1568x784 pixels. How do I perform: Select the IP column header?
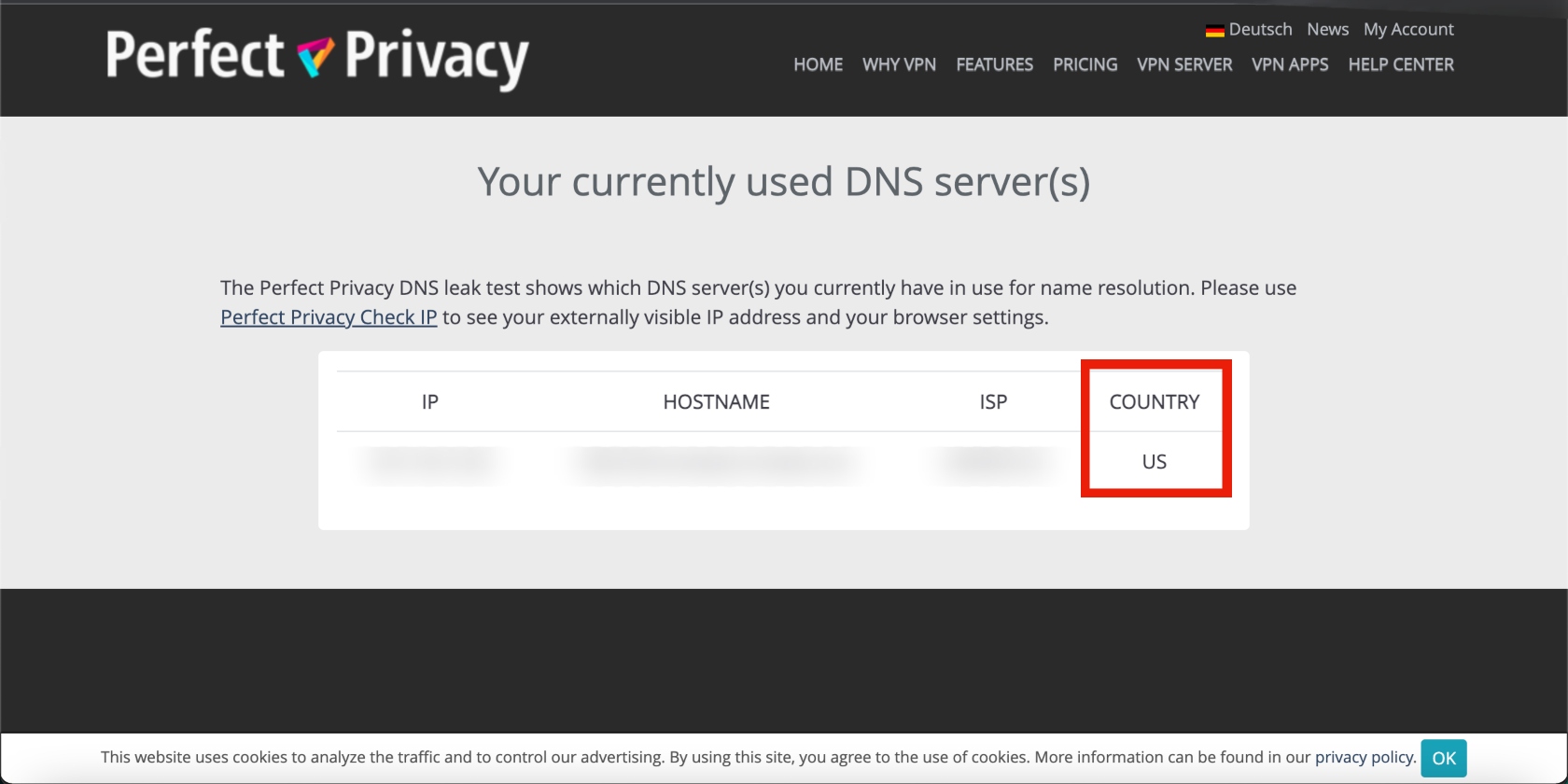(429, 401)
